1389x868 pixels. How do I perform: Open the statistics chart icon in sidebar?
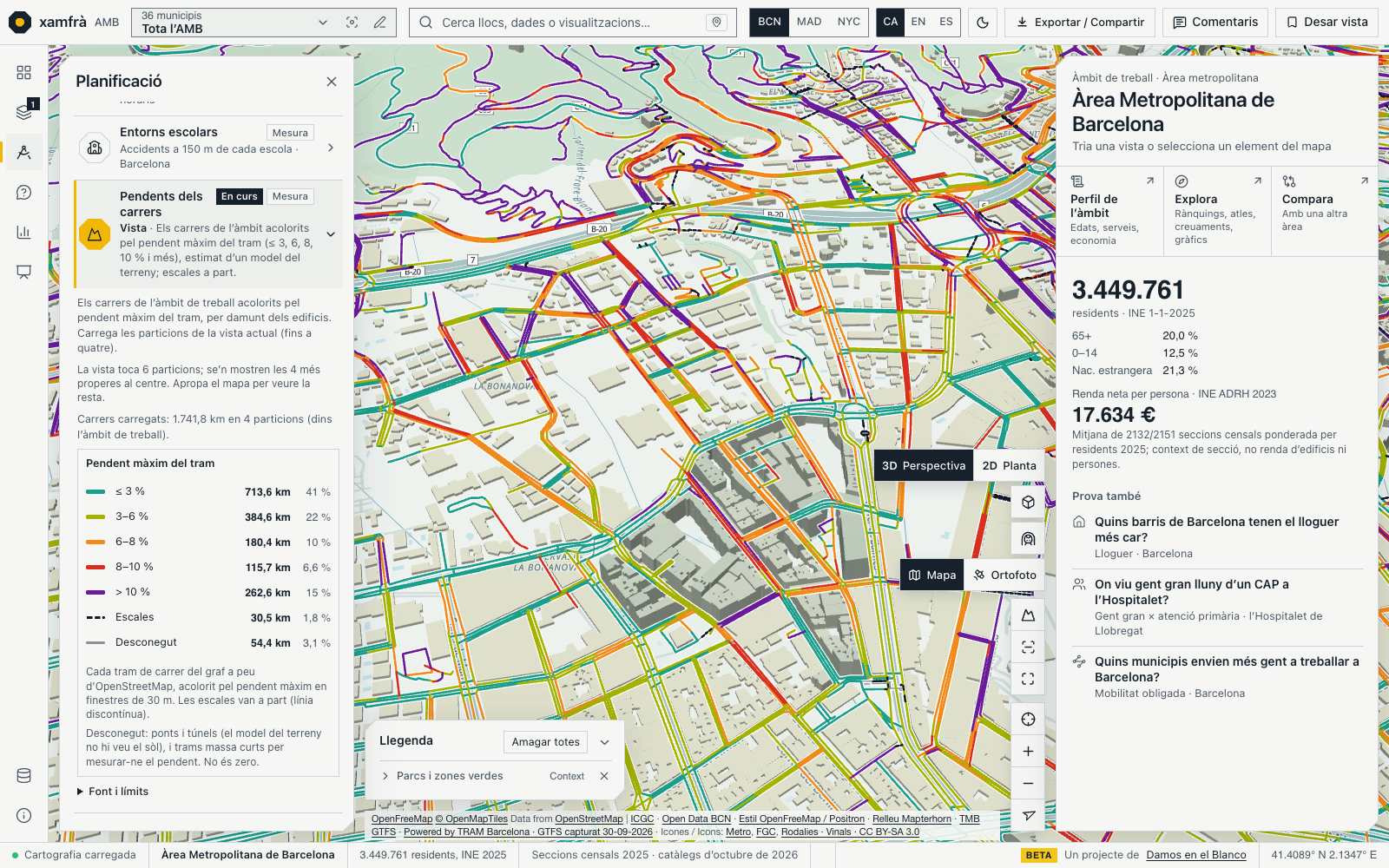coord(24,232)
